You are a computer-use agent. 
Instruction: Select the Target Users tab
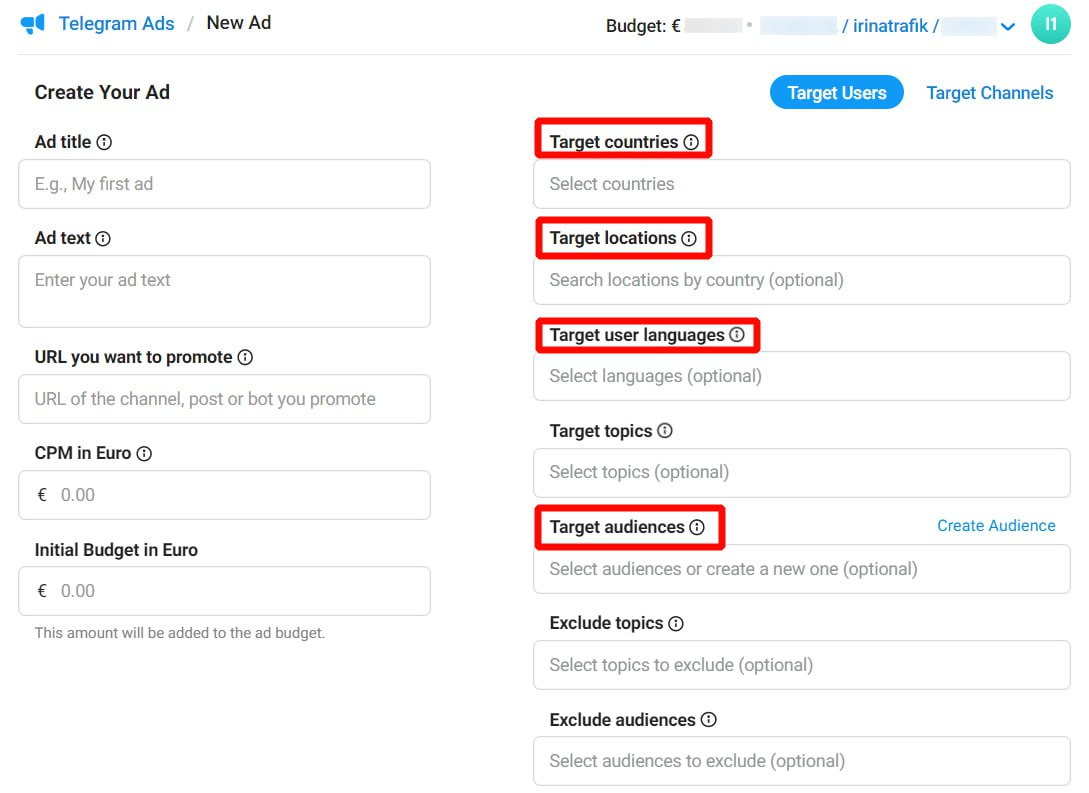836,93
